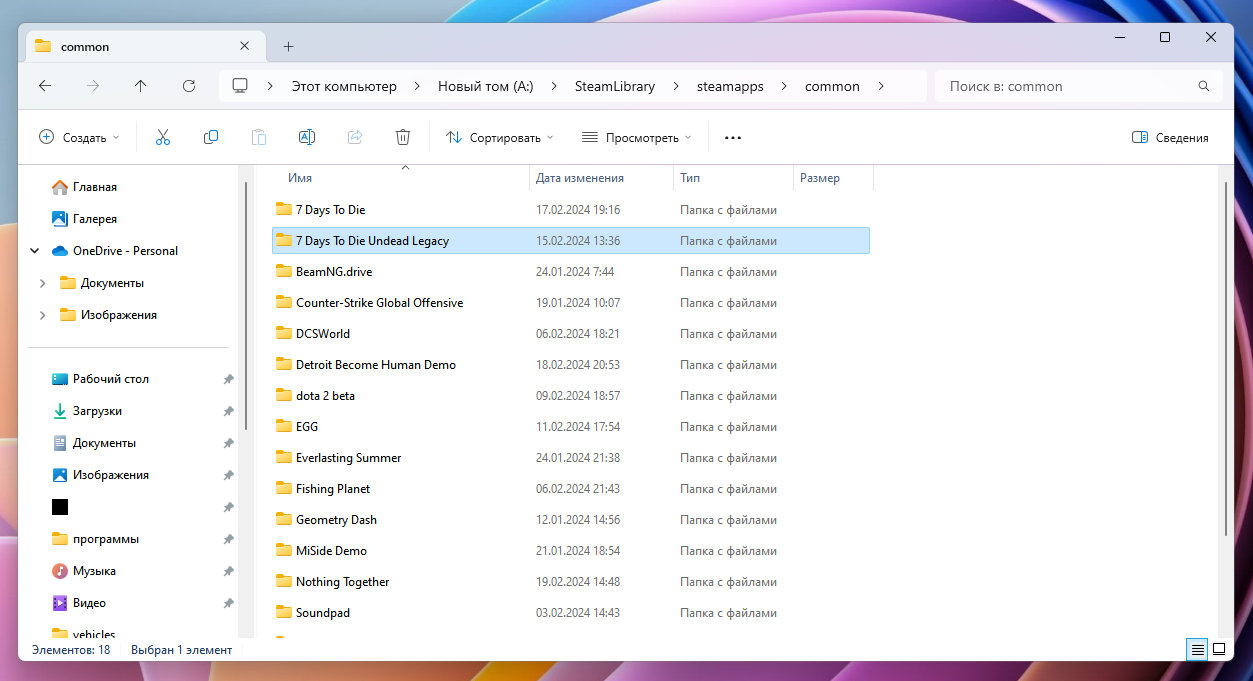Click the Rename icon in toolbar
Screen dimensions: 1253x681
point(307,137)
